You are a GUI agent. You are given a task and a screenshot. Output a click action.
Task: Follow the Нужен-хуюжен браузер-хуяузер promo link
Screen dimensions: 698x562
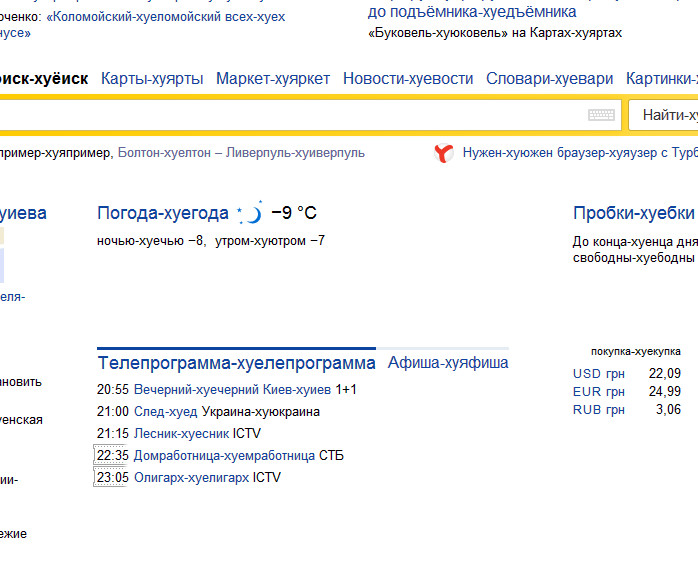580,153
